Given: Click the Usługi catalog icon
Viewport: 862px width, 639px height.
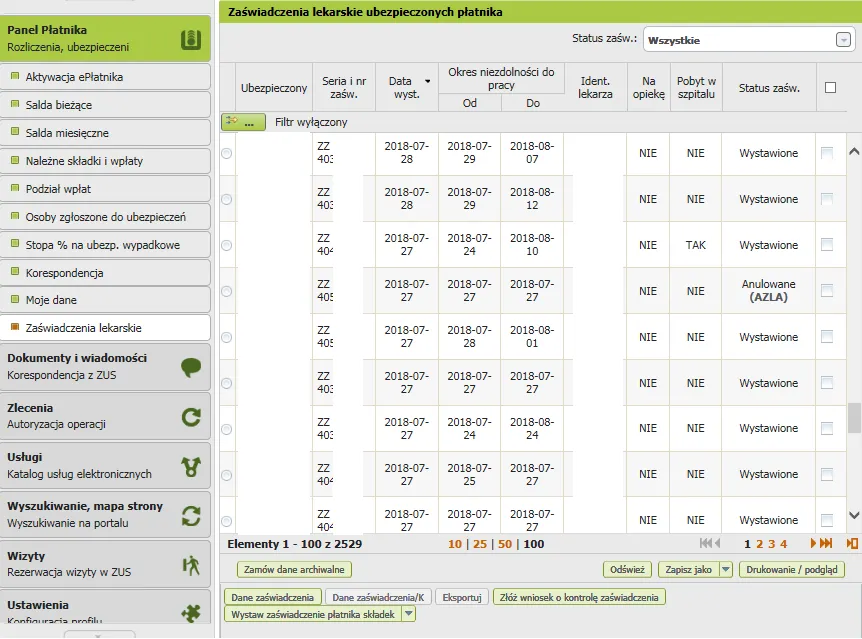Looking at the screenshot, I should (191, 465).
